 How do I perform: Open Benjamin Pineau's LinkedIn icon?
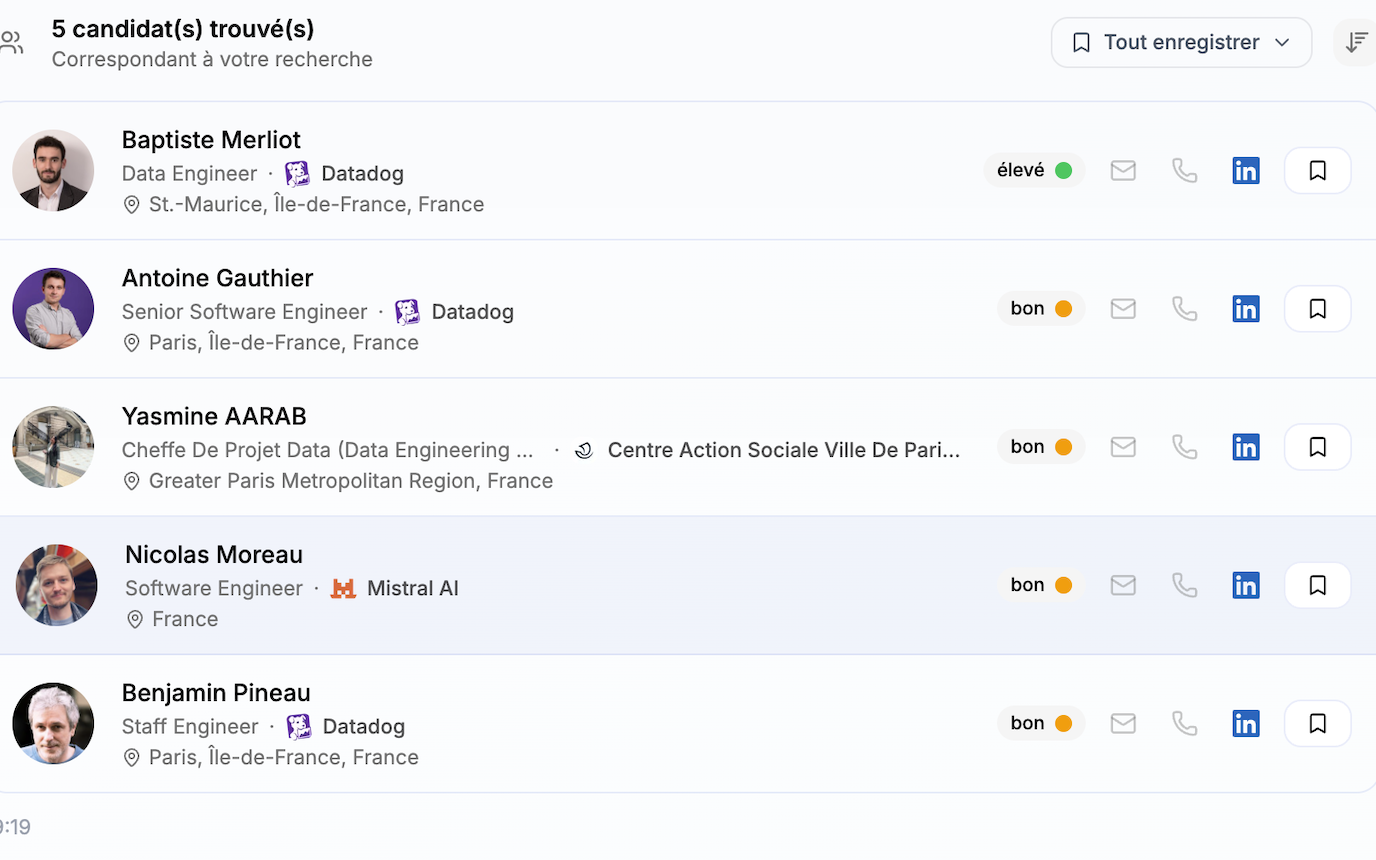pos(1245,723)
